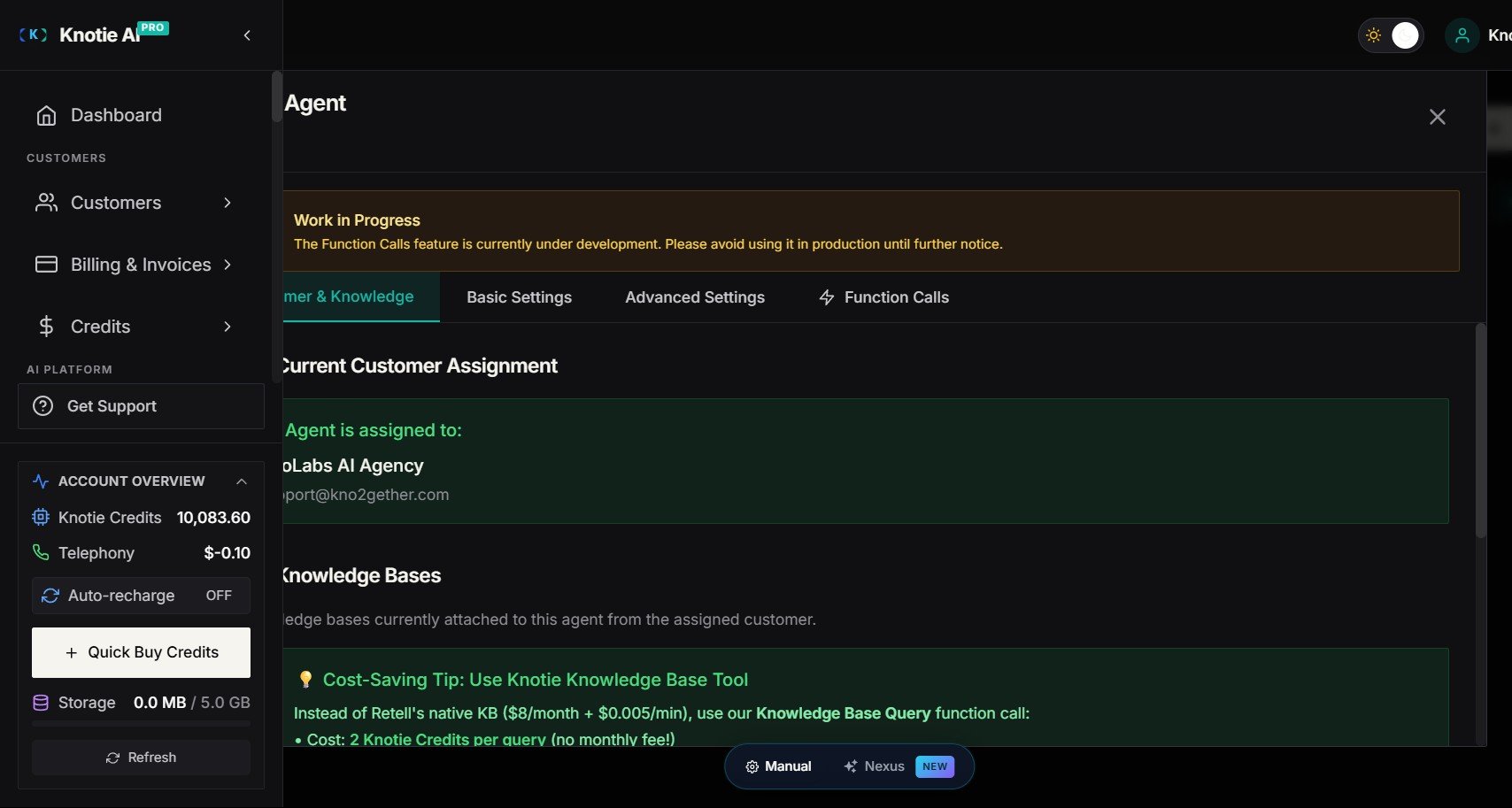Click Current Customer Assignment heading

point(420,366)
